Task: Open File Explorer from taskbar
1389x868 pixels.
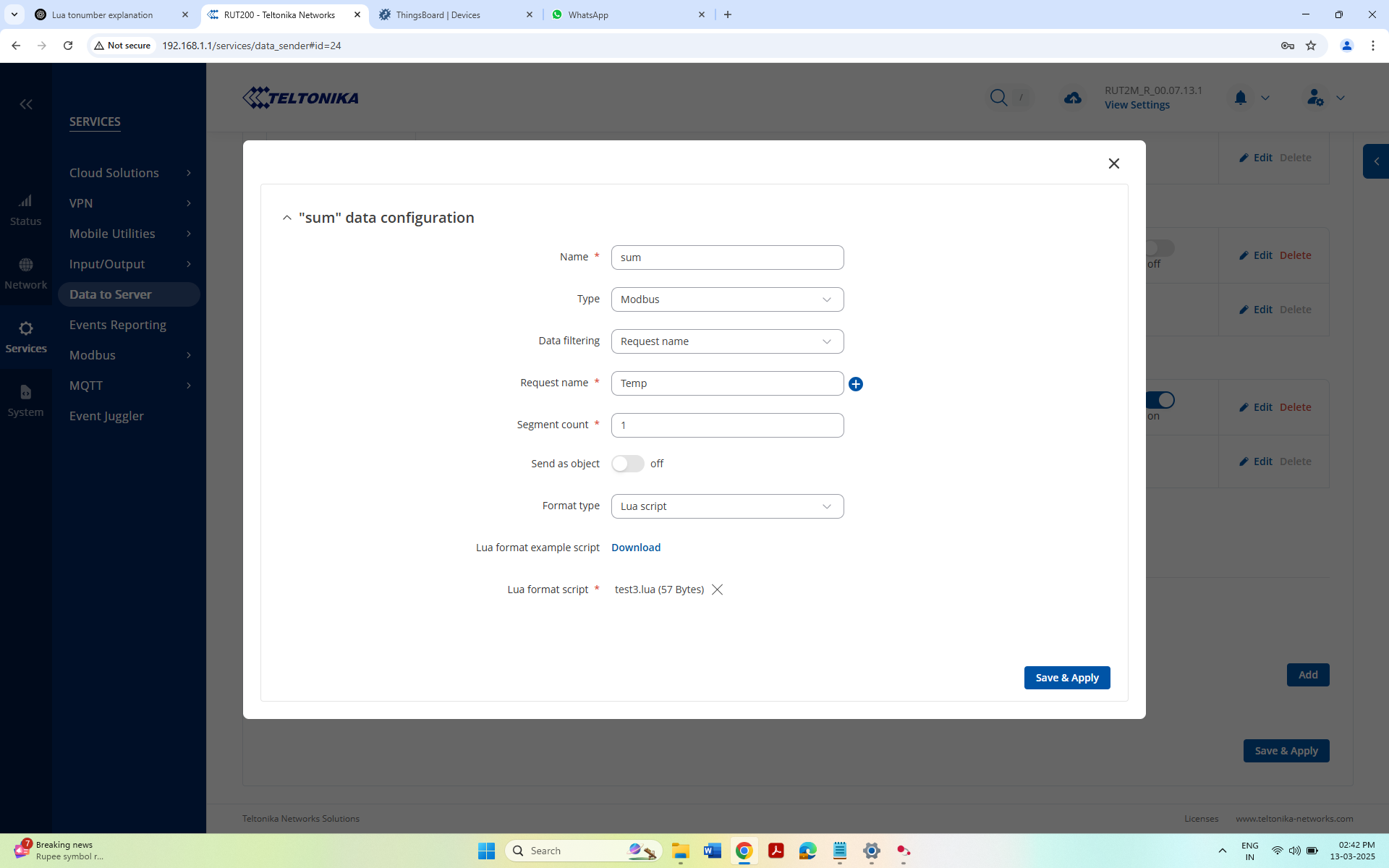Action: (680, 851)
